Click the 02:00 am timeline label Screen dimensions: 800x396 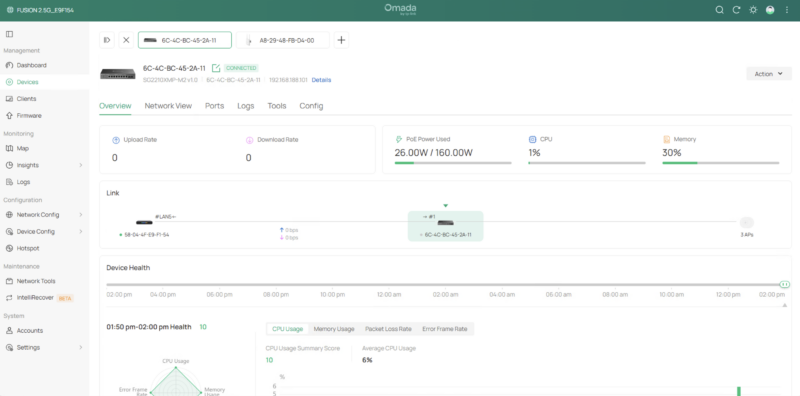[445, 295]
